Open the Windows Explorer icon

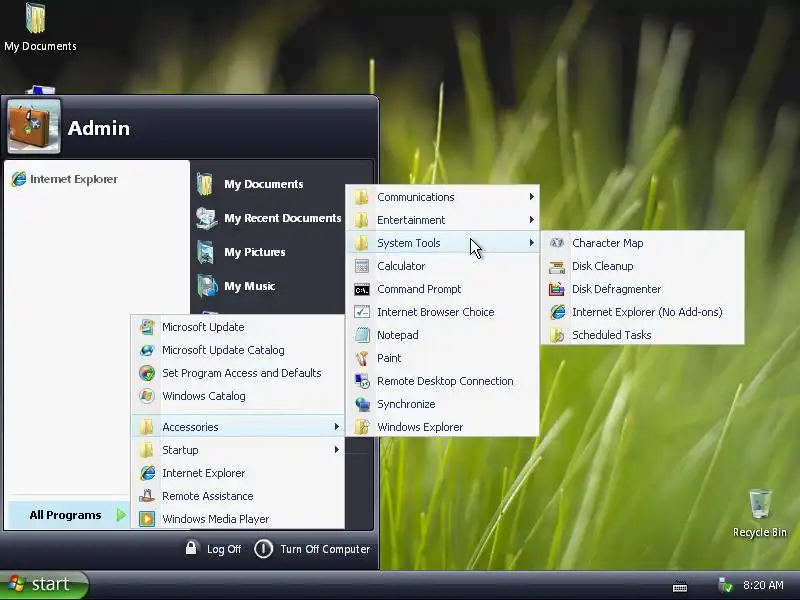tap(362, 427)
